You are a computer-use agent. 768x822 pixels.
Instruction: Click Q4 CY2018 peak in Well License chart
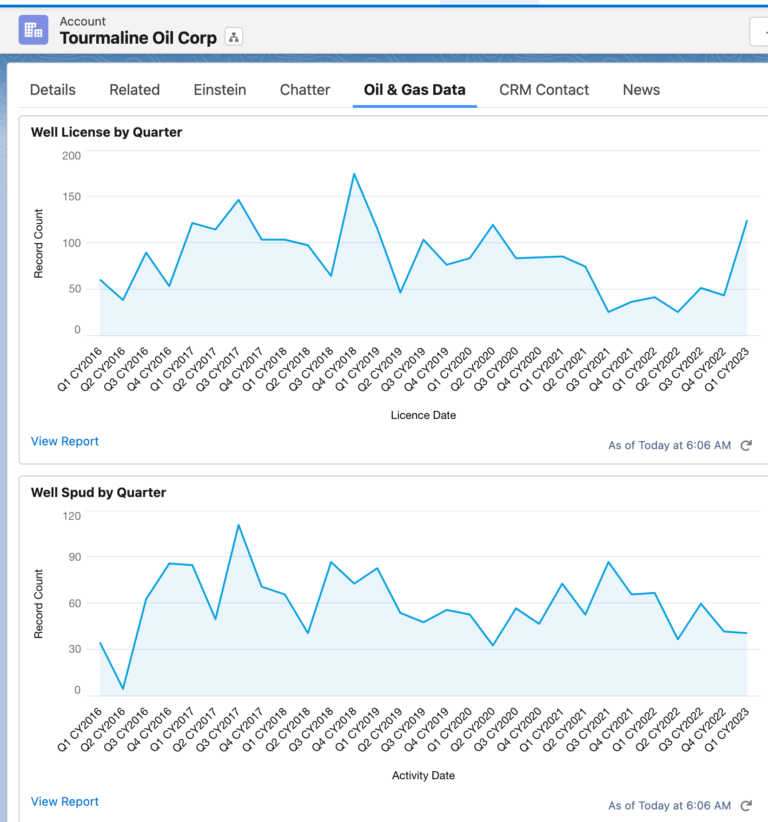click(x=354, y=174)
